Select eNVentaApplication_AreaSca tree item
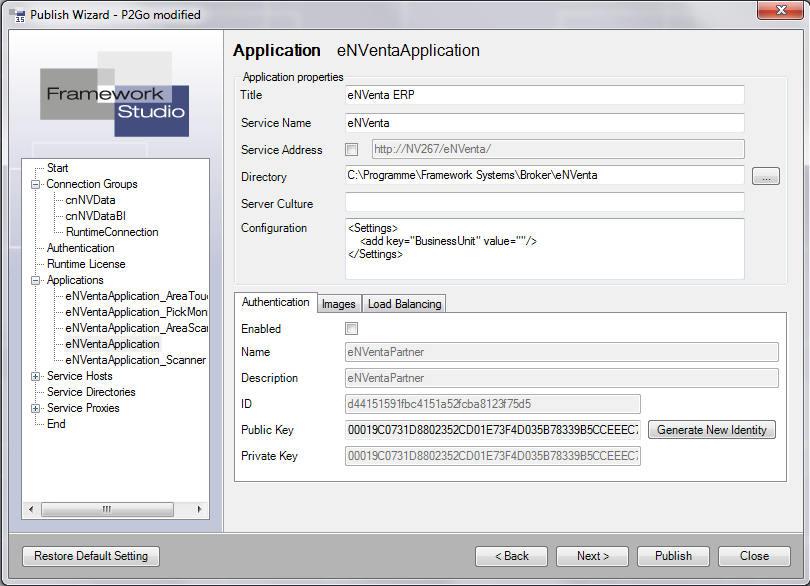This screenshot has width=810, height=586. click(136, 328)
